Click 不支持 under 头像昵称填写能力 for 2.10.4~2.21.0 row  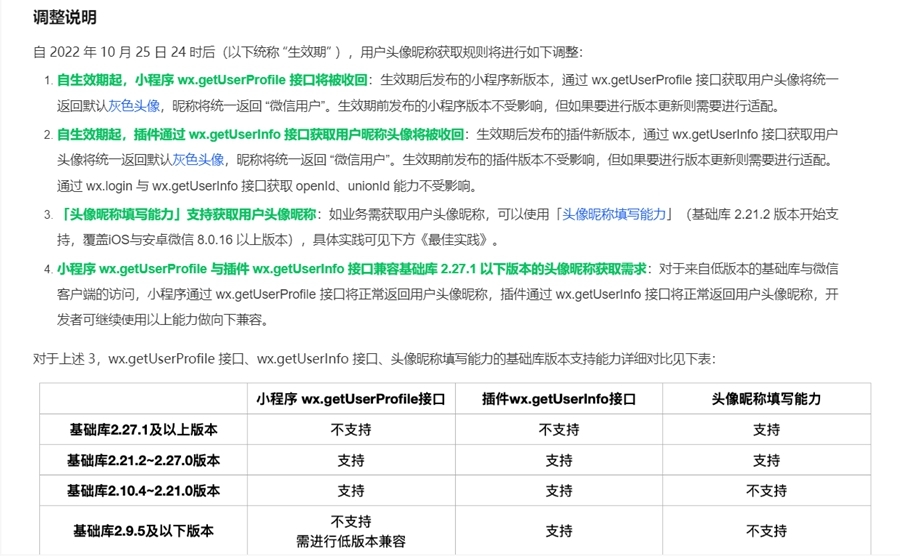point(766,491)
